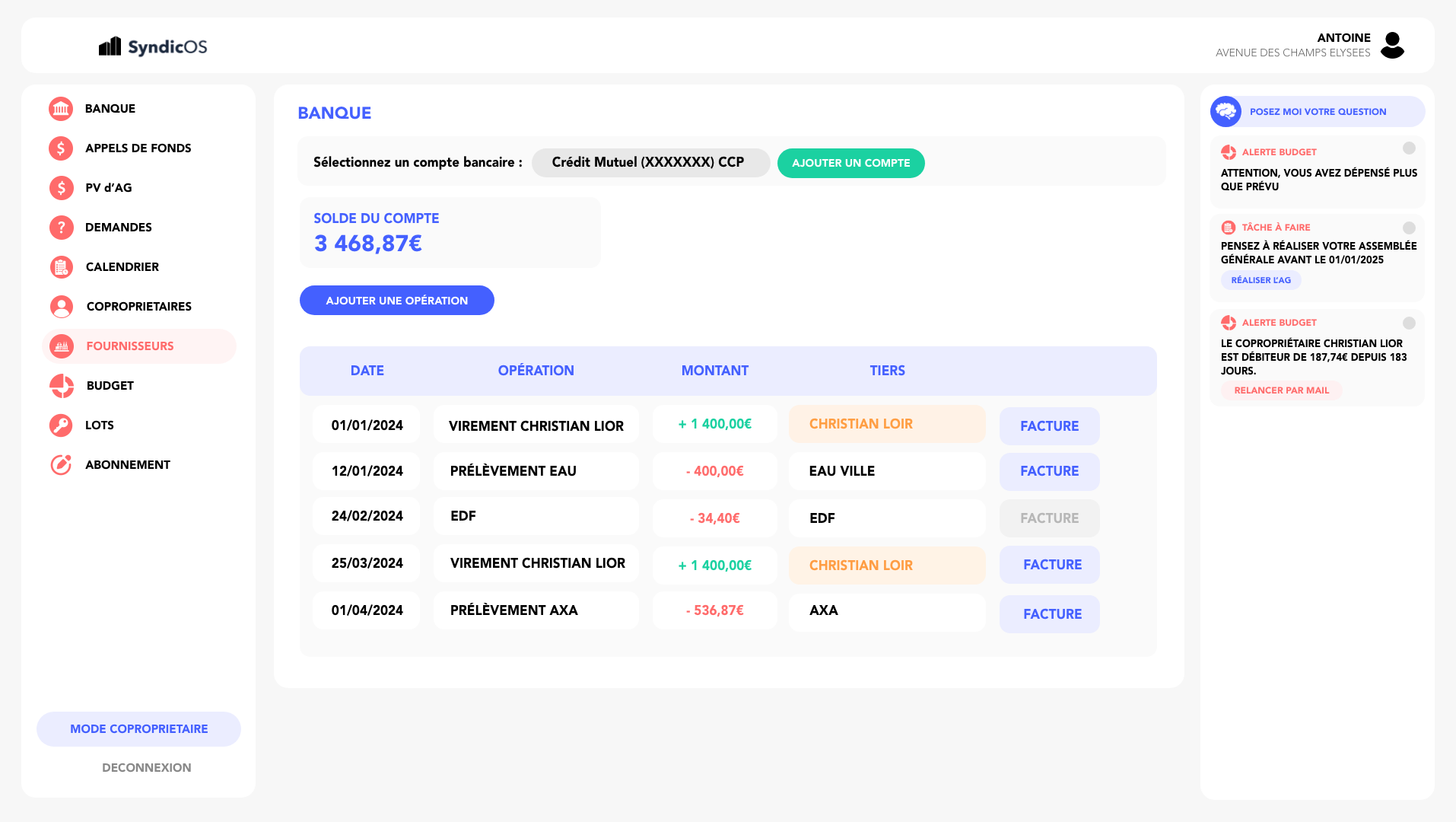Dismiss the Christian Lior debtor alert dot

[x=1409, y=323]
